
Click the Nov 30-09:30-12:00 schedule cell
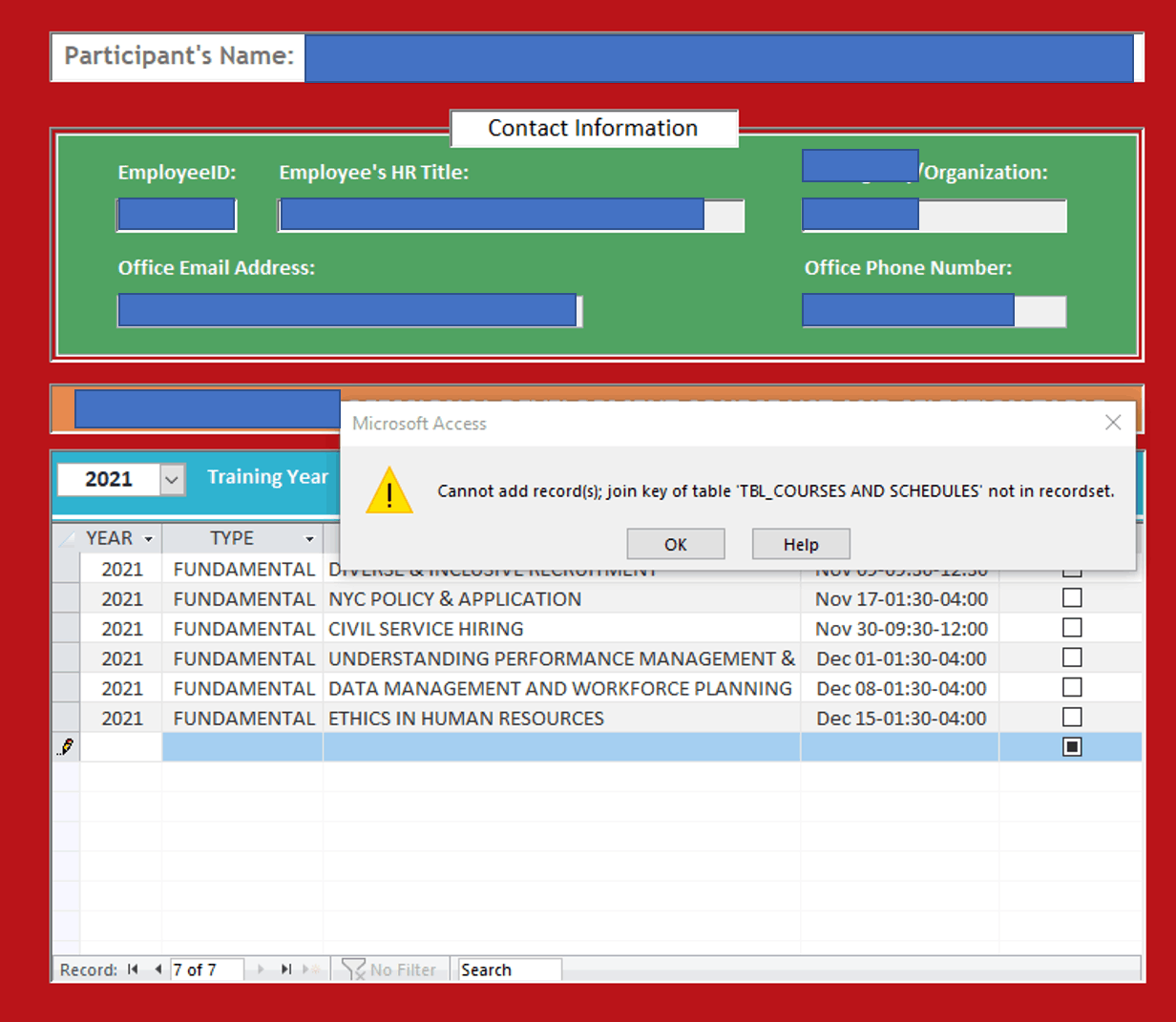900,628
